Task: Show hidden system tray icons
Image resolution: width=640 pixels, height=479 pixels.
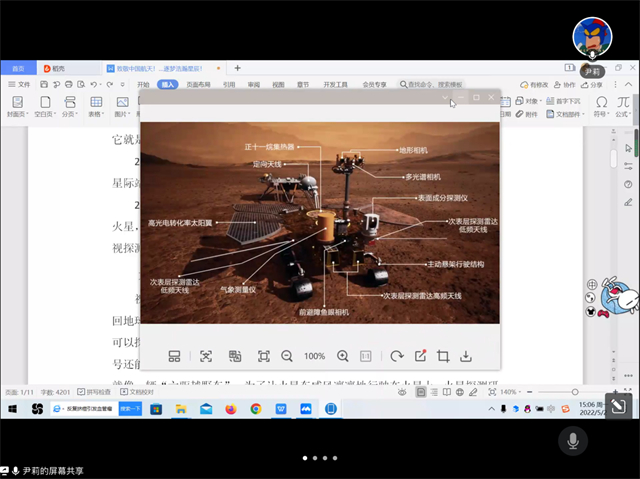Action: tap(491, 408)
